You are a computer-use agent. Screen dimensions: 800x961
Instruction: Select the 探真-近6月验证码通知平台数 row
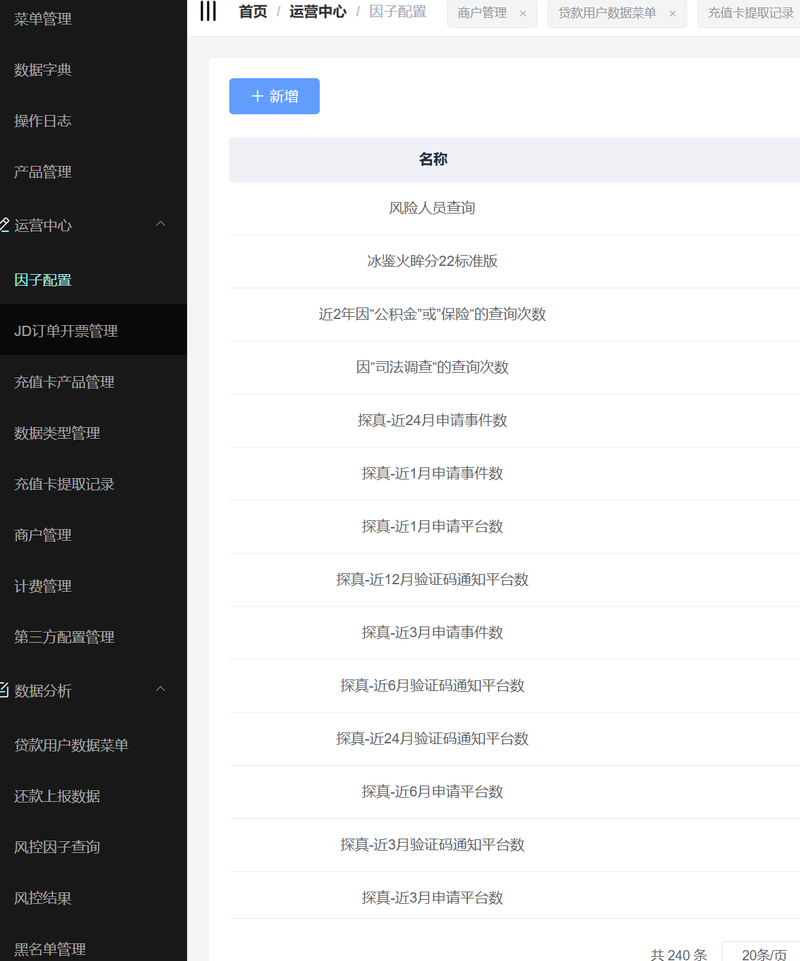point(514,685)
